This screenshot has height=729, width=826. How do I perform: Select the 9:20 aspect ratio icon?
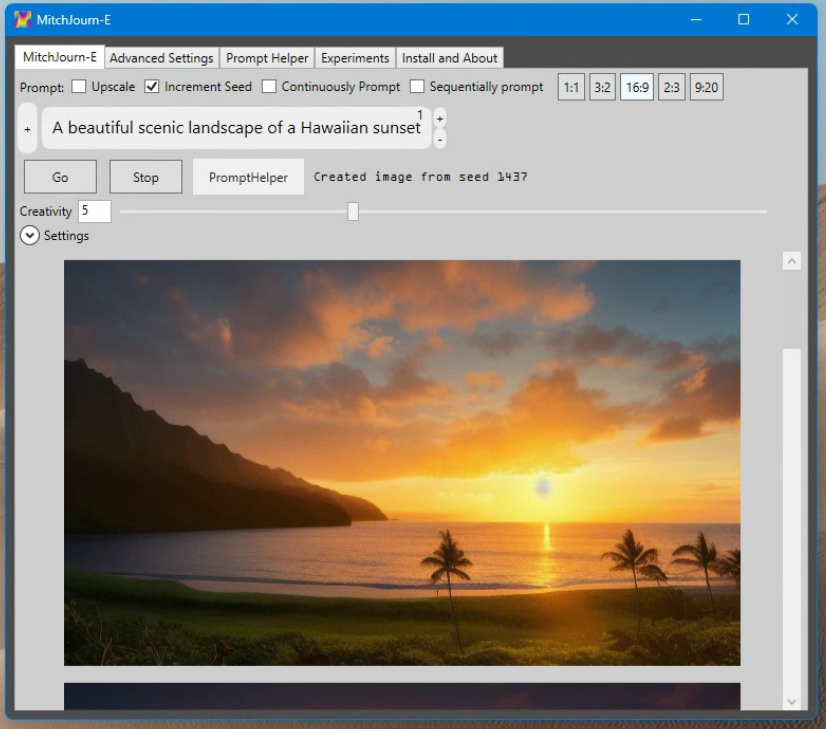coord(705,87)
